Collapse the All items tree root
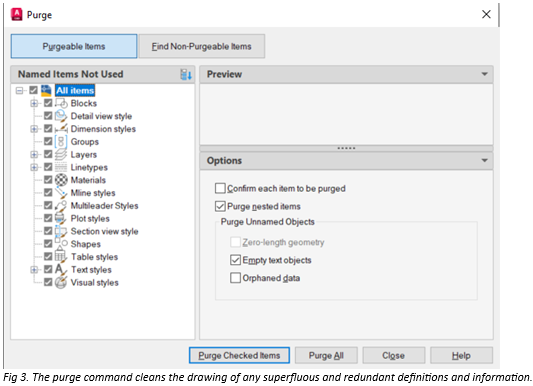 point(20,90)
